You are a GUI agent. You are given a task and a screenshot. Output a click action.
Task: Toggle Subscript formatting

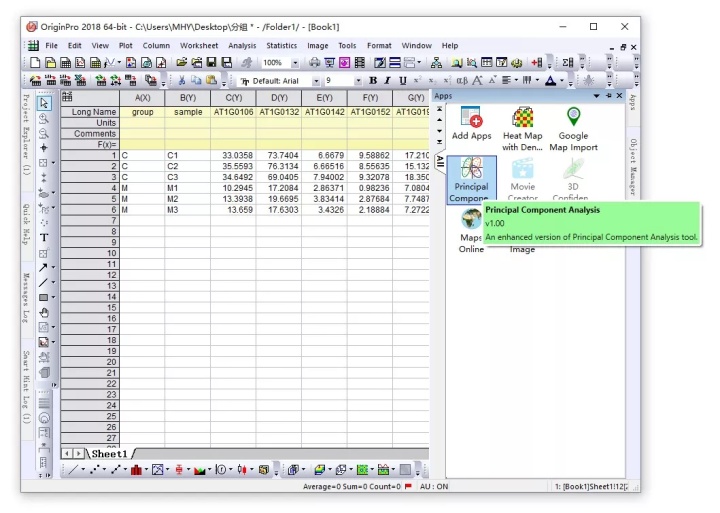coord(432,81)
